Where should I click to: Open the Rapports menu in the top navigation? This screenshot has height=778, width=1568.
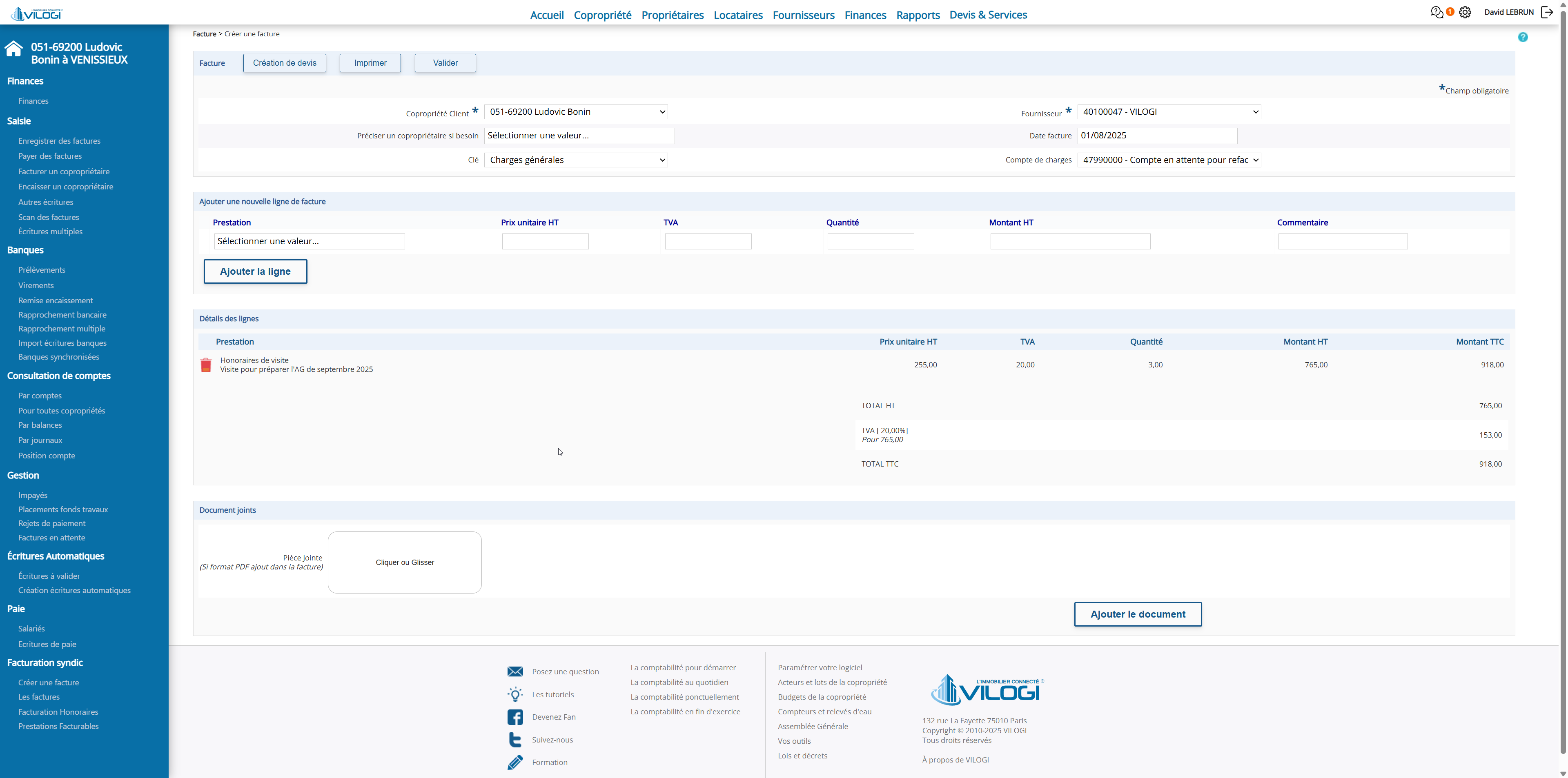[x=918, y=15]
